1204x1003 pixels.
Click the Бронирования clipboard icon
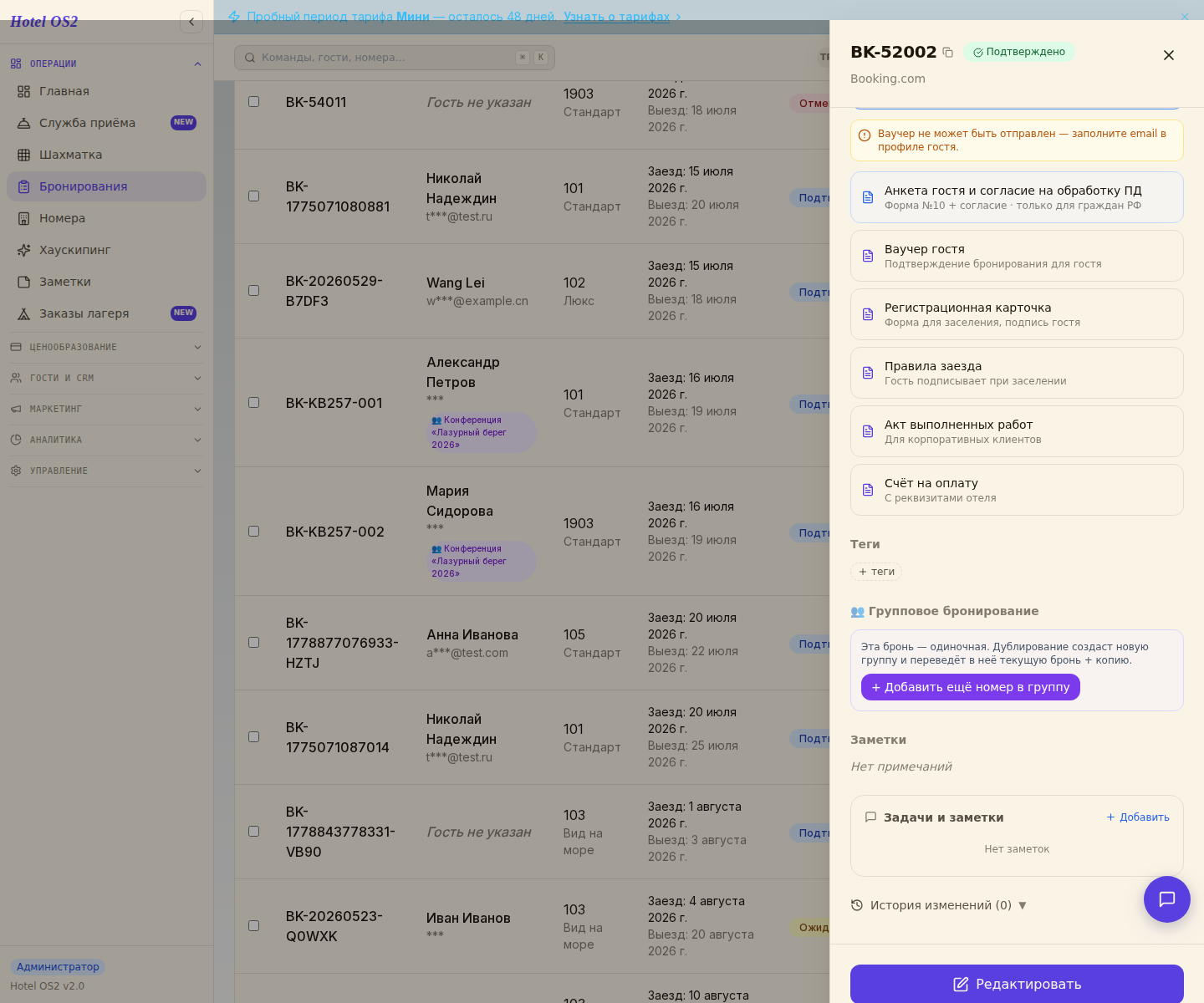pyautogui.click(x=23, y=186)
